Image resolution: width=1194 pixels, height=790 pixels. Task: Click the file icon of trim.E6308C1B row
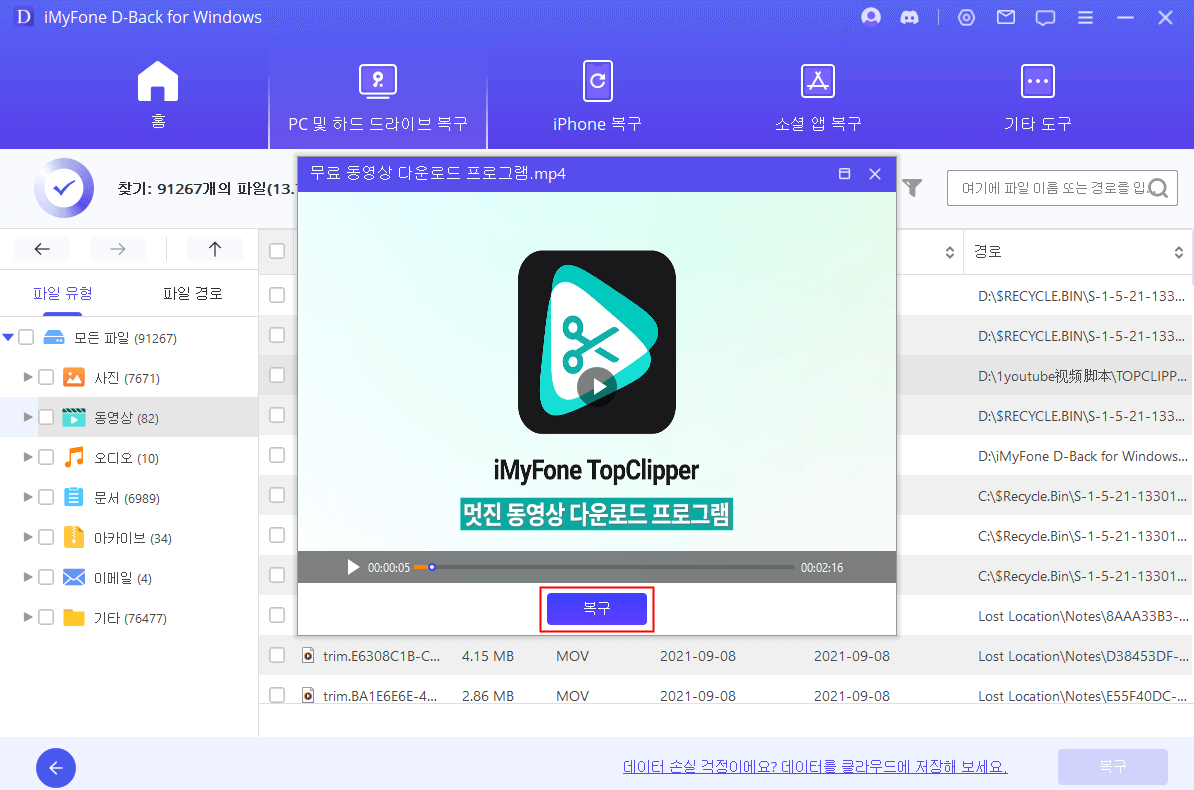[308, 655]
